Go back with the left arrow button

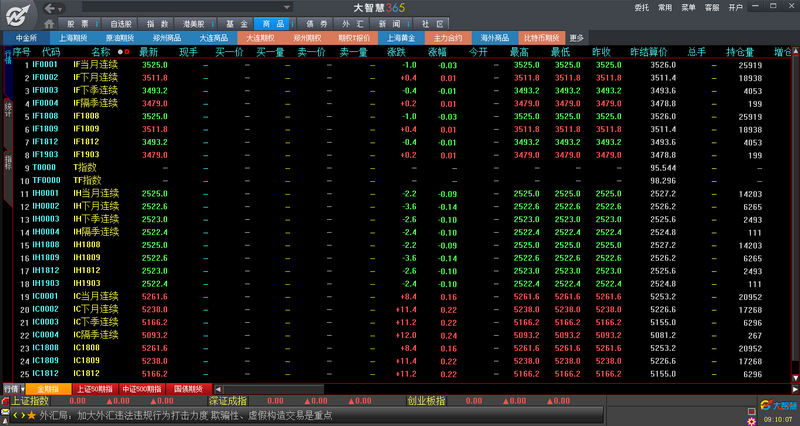(x=49, y=8)
